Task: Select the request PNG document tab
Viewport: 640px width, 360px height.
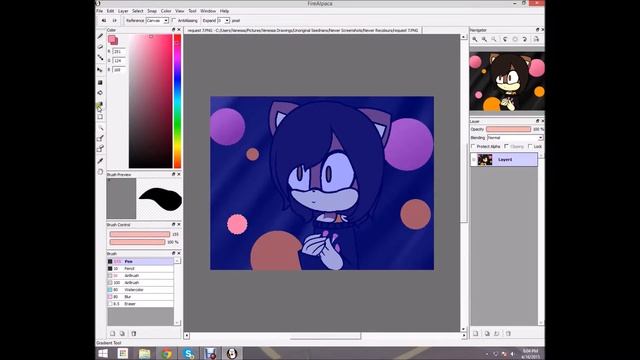Action: click(x=303, y=30)
